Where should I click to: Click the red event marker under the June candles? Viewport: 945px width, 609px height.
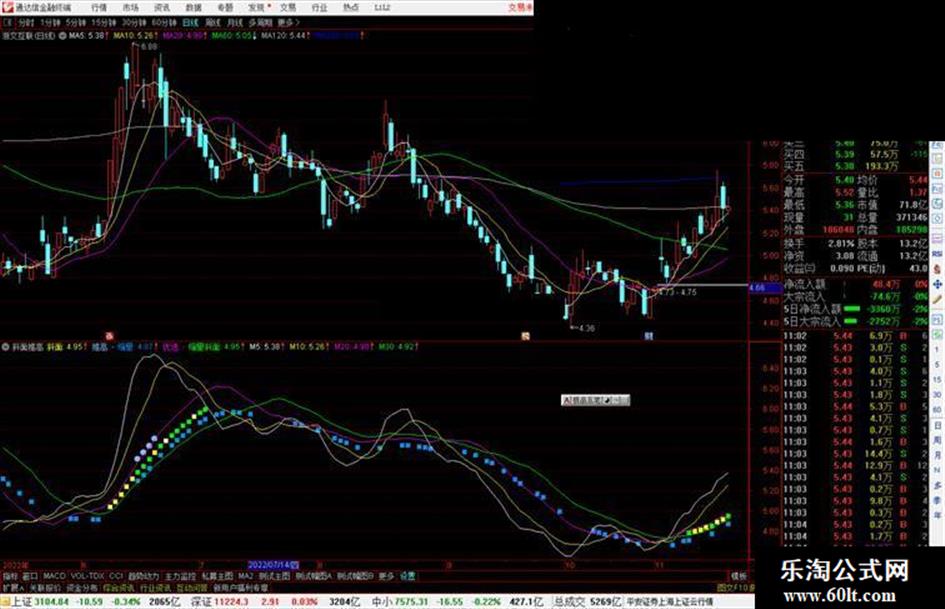[x=110, y=336]
